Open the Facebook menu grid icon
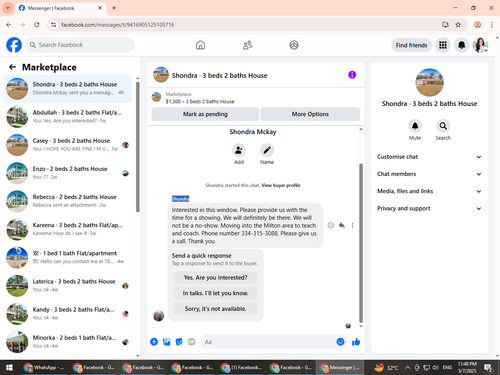The width and height of the screenshot is (500, 375). (443, 45)
